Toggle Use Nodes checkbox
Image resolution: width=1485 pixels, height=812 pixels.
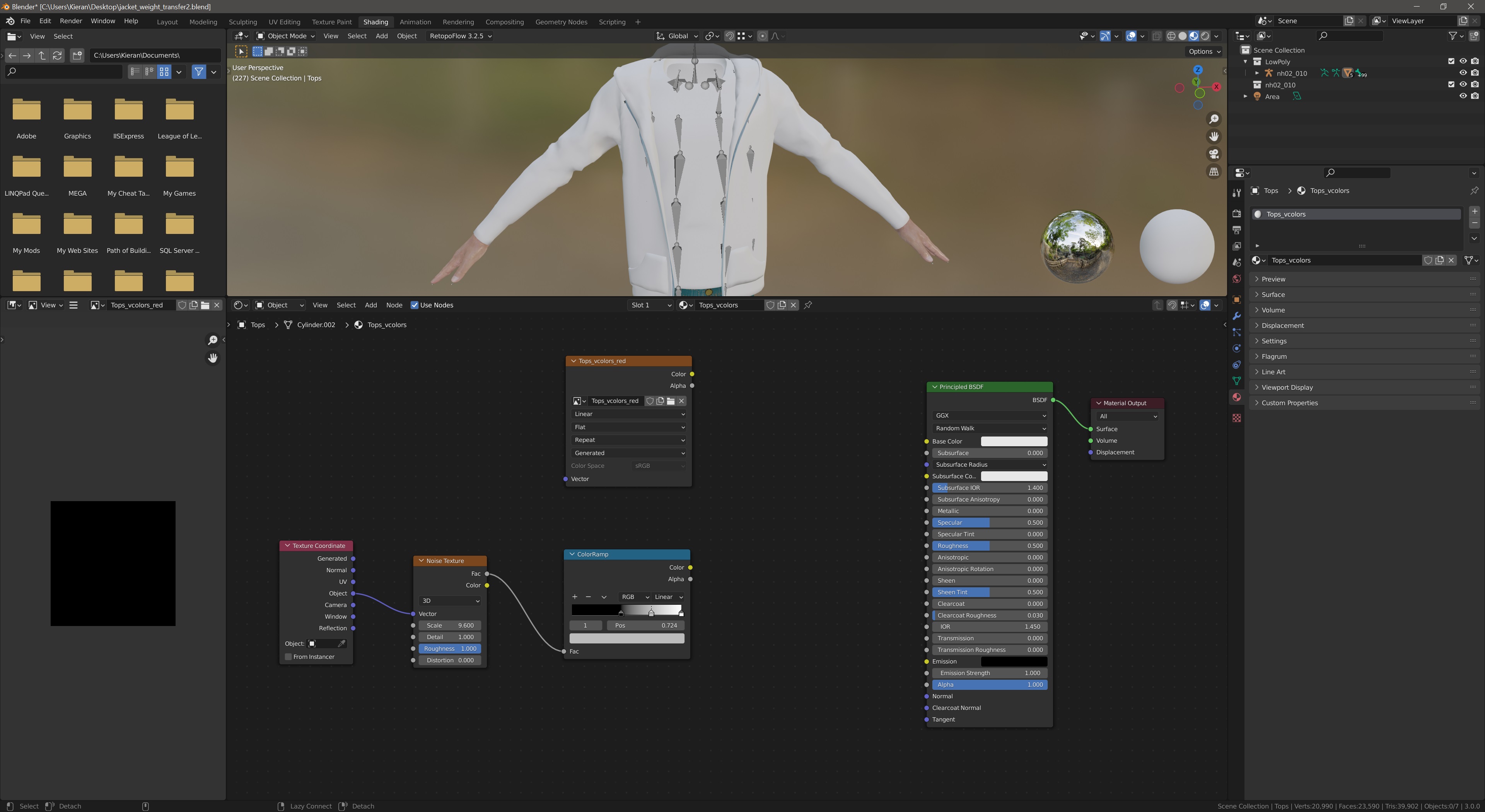[x=415, y=305]
